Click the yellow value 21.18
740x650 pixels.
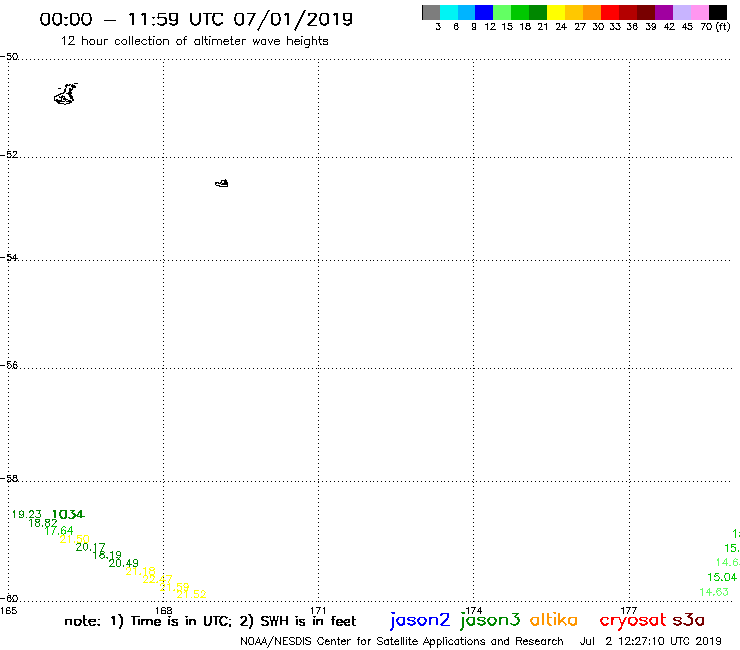(141, 571)
